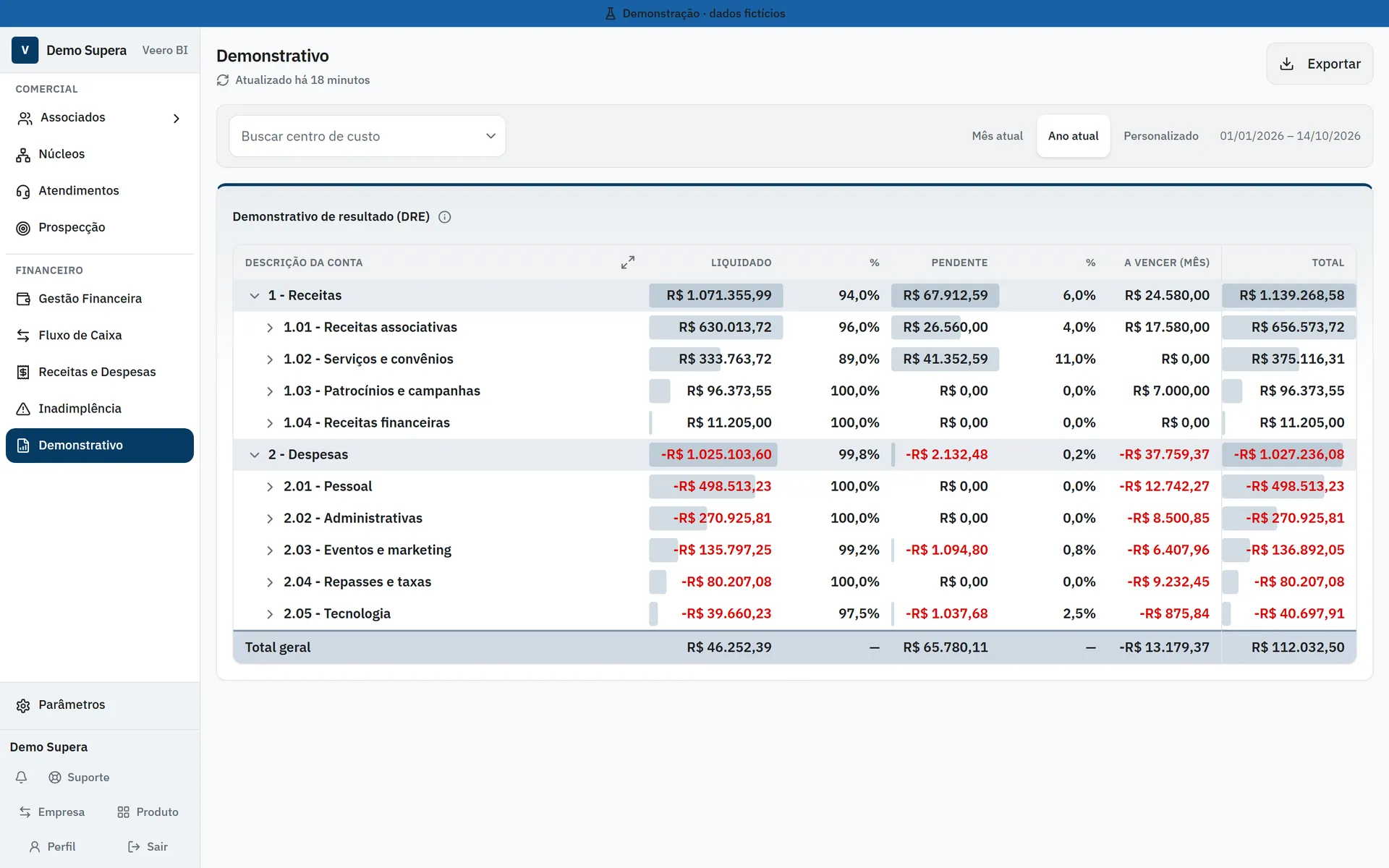Image resolution: width=1389 pixels, height=868 pixels.
Task: Open the Demonstrativo sidebar item
Action: (x=100, y=446)
